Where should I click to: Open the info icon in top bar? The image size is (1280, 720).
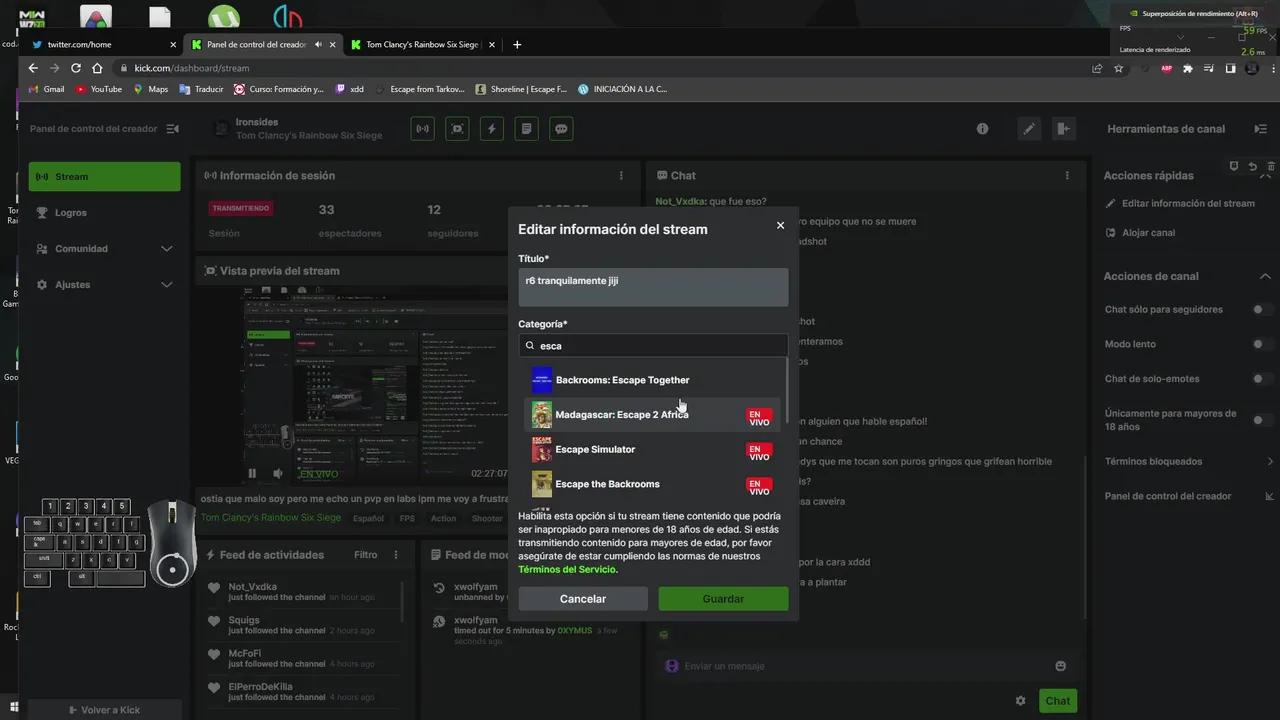pos(982,129)
